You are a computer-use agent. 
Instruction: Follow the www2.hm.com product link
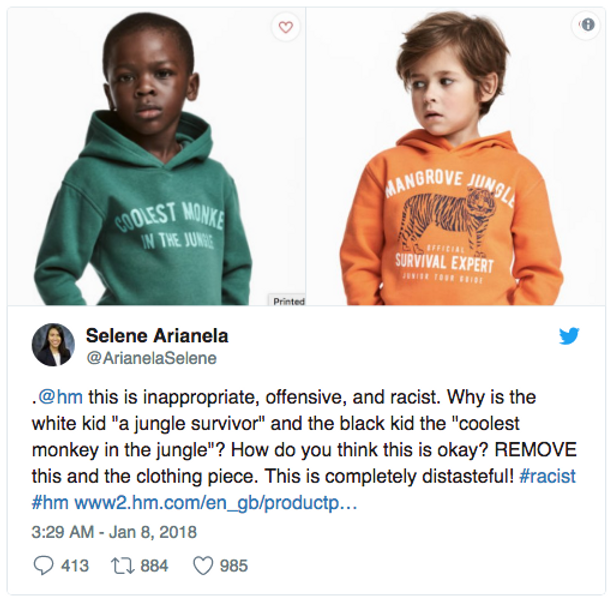215,503
